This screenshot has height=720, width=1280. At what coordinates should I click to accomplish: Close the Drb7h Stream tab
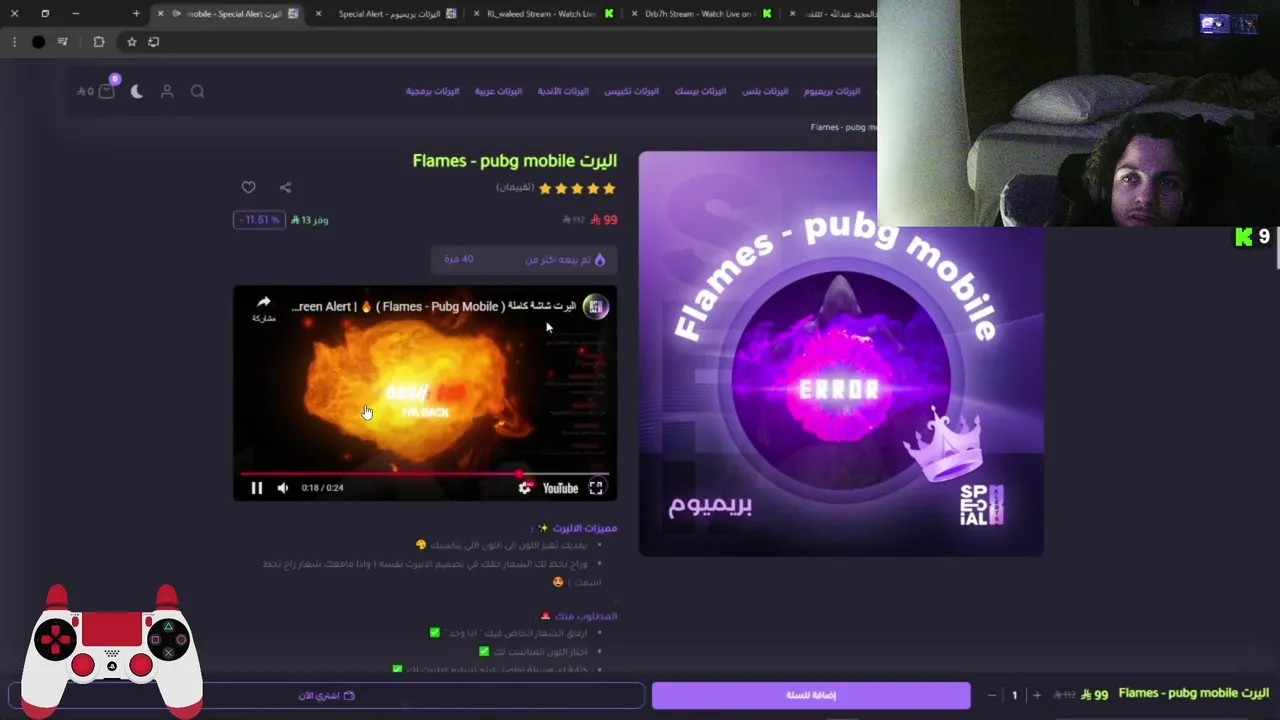pos(635,14)
